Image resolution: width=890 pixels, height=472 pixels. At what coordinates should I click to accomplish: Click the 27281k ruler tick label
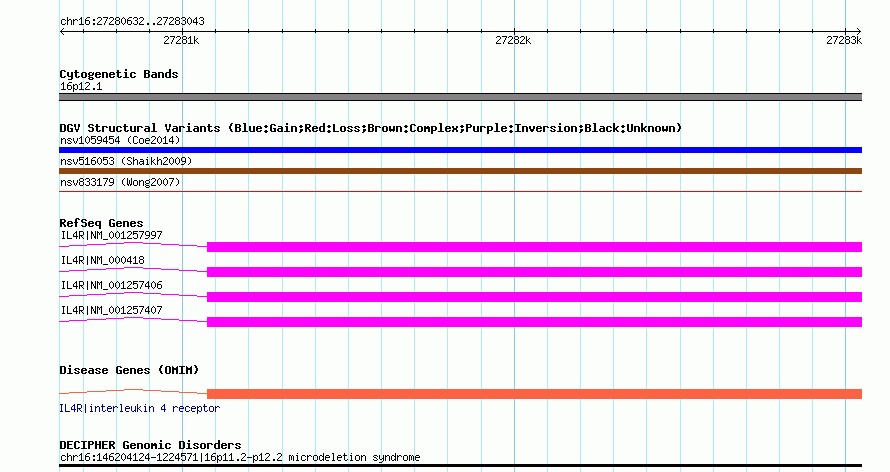click(181, 40)
